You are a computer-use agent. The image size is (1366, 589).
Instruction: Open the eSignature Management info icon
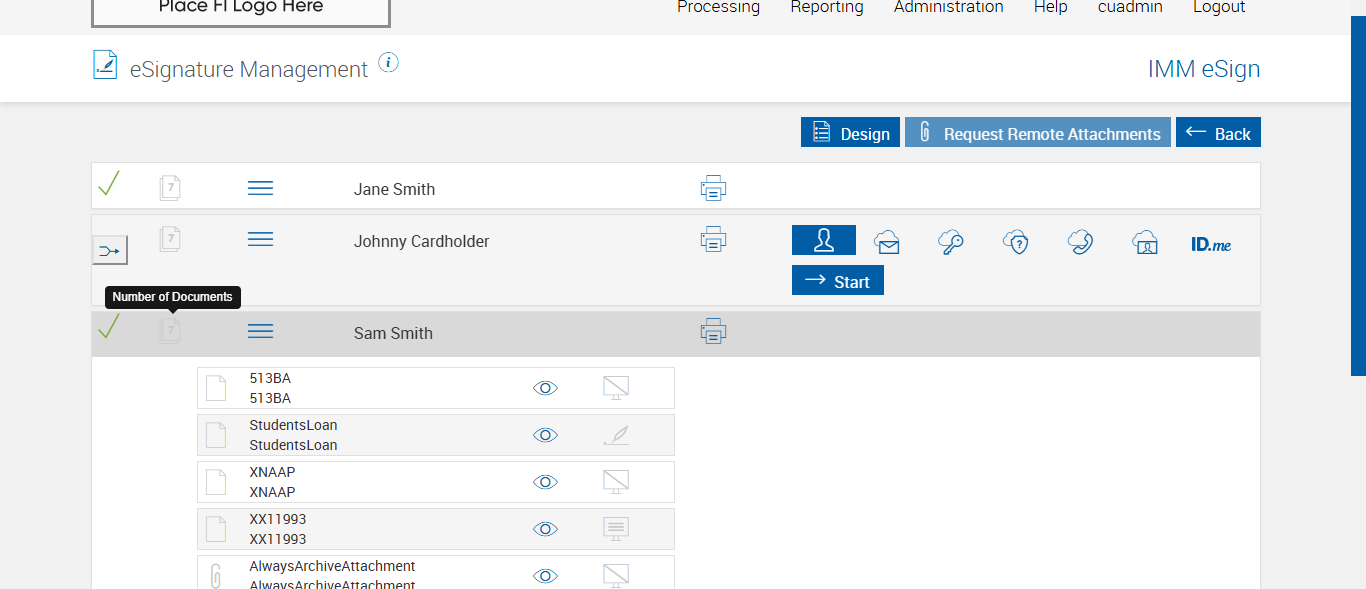pos(389,63)
